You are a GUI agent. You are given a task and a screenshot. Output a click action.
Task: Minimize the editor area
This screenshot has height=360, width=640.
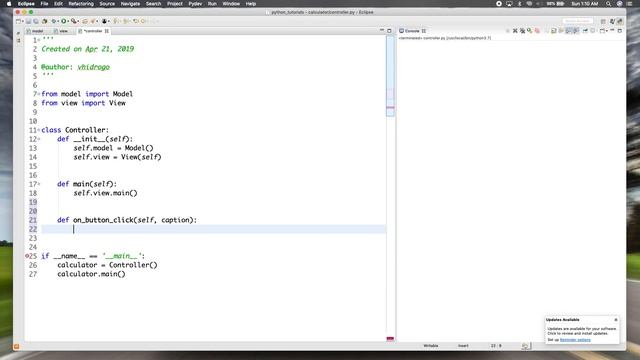(x=382, y=30)
